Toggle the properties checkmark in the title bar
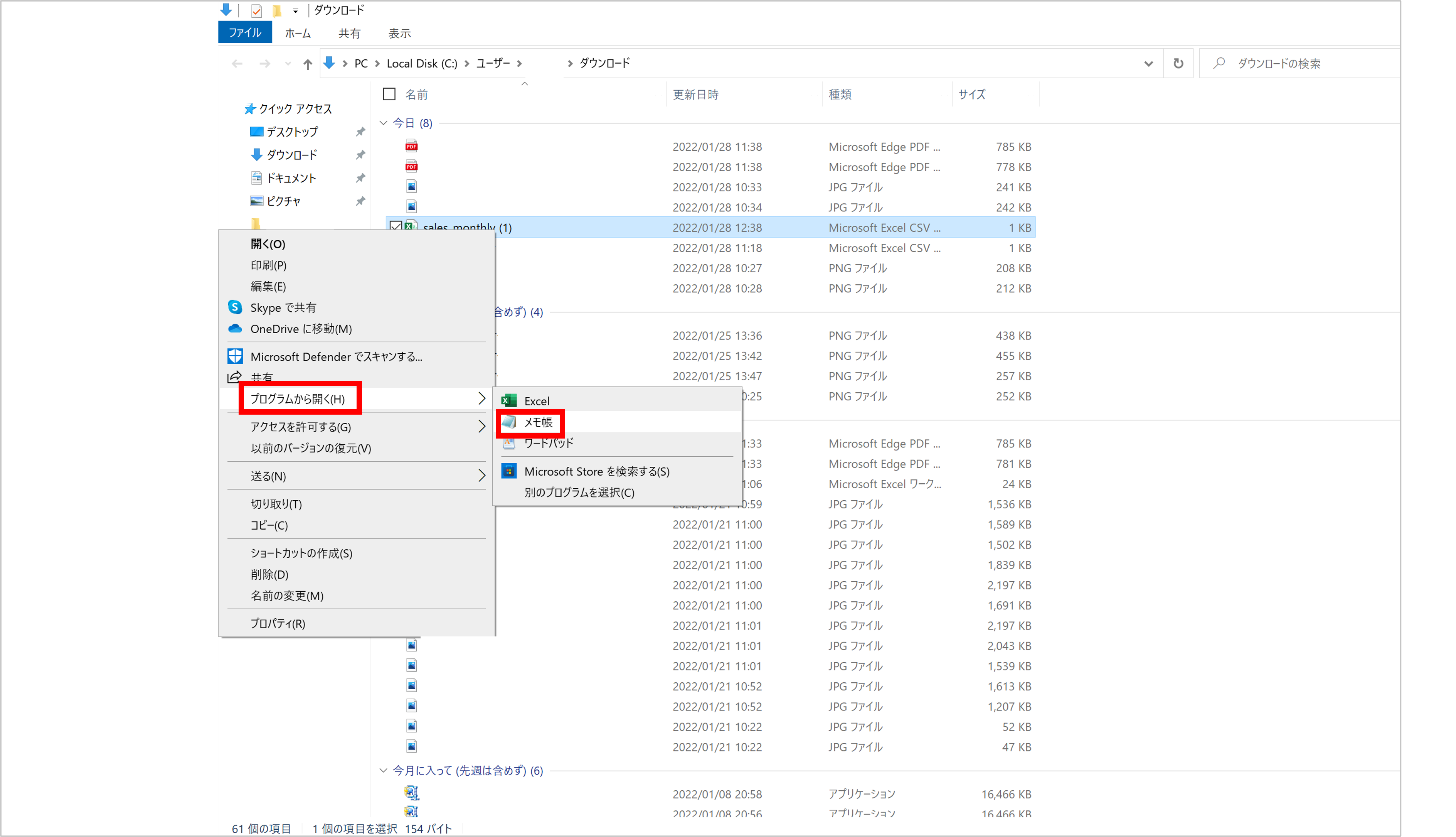1456x837 pixels. click(x=256, y=10)
